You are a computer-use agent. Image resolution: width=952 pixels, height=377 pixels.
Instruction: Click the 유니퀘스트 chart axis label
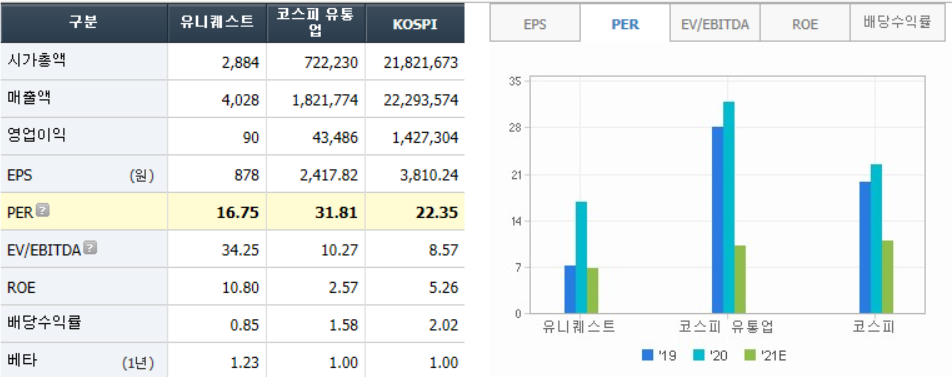579,327
